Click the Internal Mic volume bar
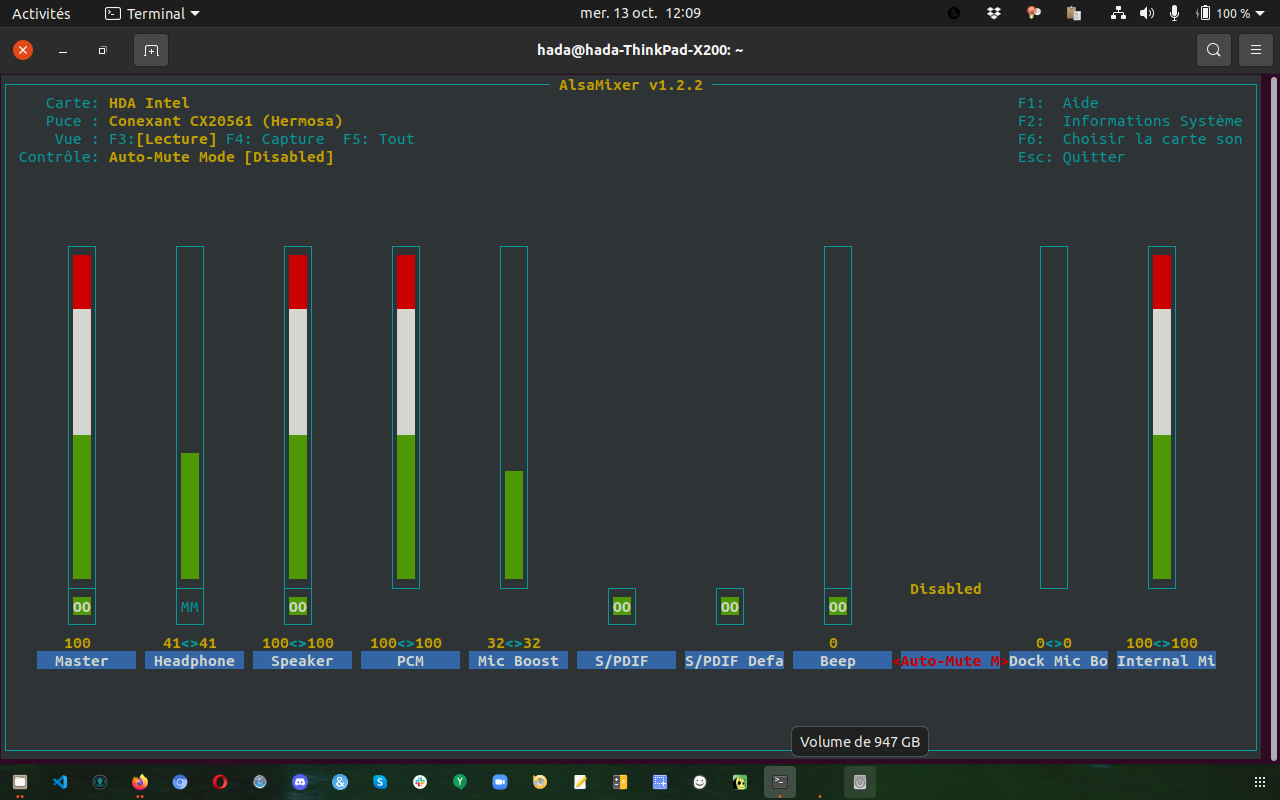The image size is (1280, 800). 1162,417
